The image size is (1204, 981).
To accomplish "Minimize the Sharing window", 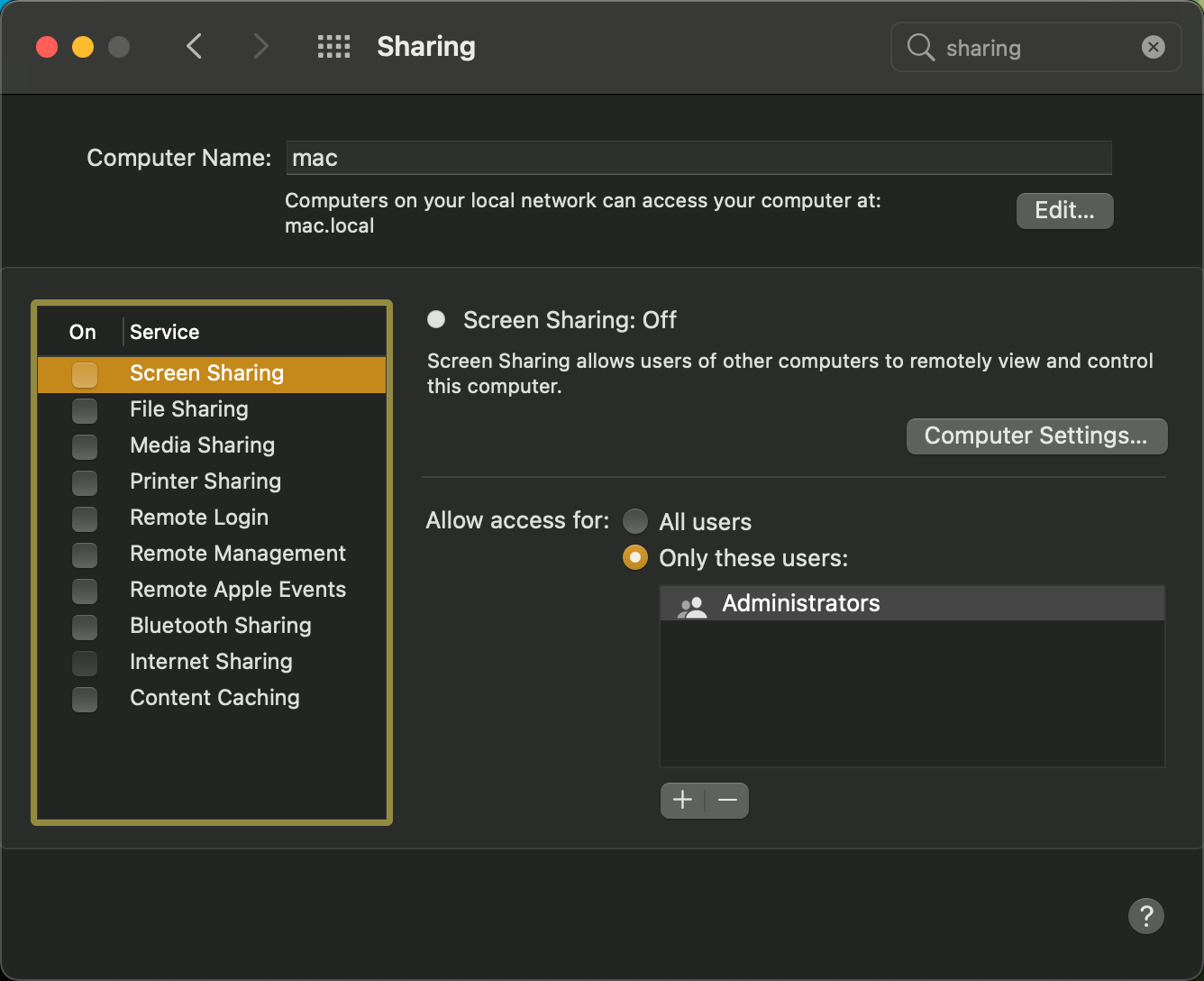I will pos(83,47).
